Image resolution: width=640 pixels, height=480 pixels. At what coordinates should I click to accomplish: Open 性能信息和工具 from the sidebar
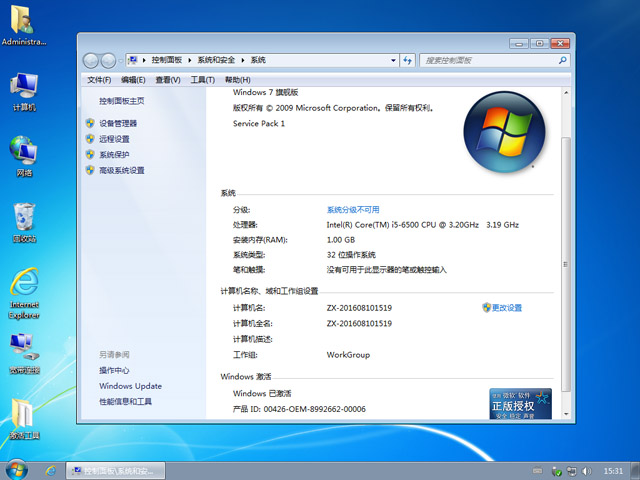pos(125,402)
